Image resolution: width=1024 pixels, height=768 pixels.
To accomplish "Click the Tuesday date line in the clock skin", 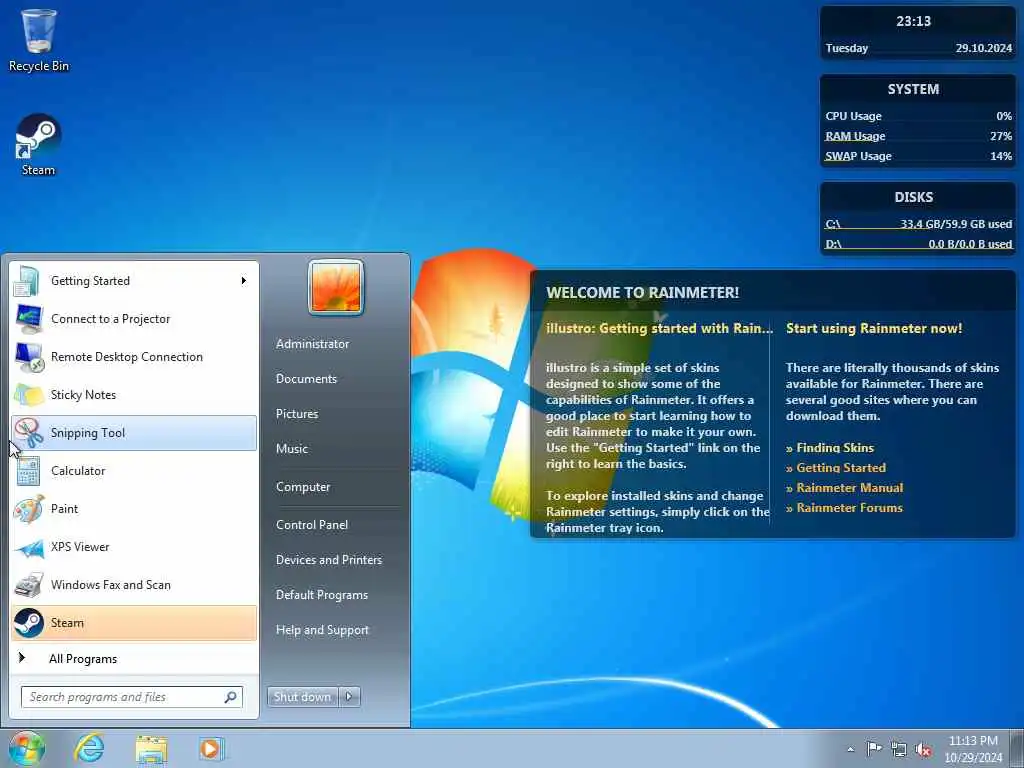I will pos(918,48).
